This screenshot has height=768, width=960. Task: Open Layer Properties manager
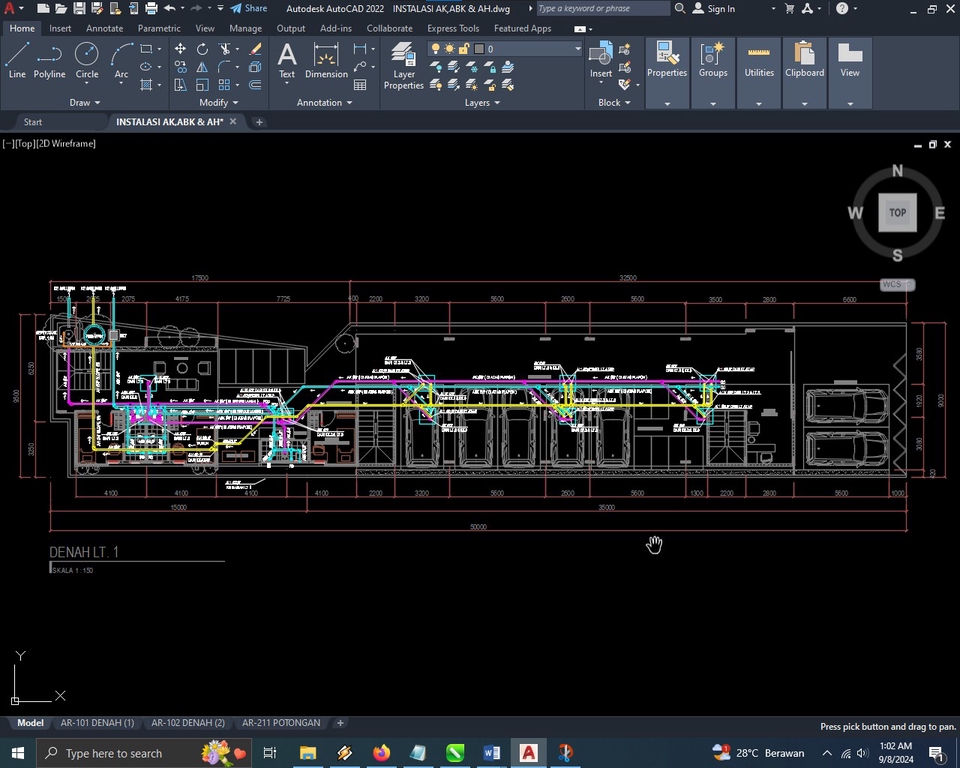click(403, 65)
